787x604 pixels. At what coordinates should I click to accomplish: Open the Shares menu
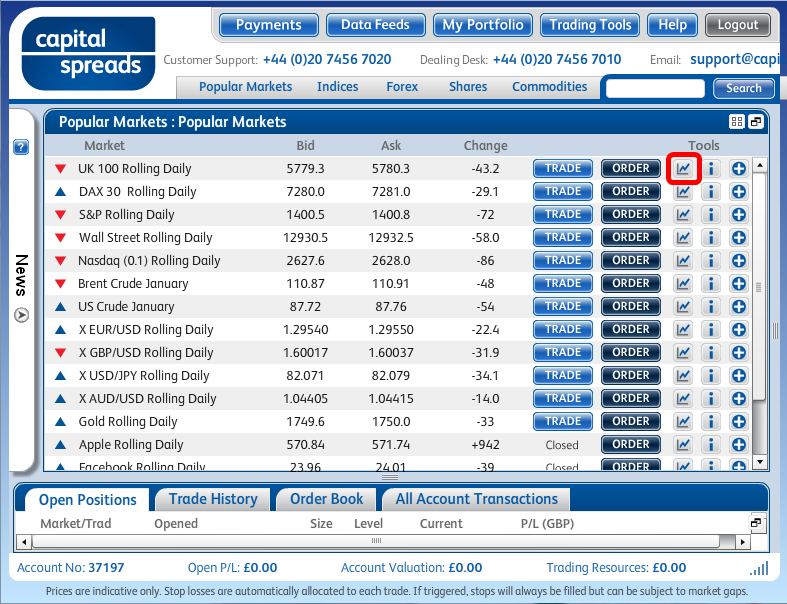pos(468,87)
